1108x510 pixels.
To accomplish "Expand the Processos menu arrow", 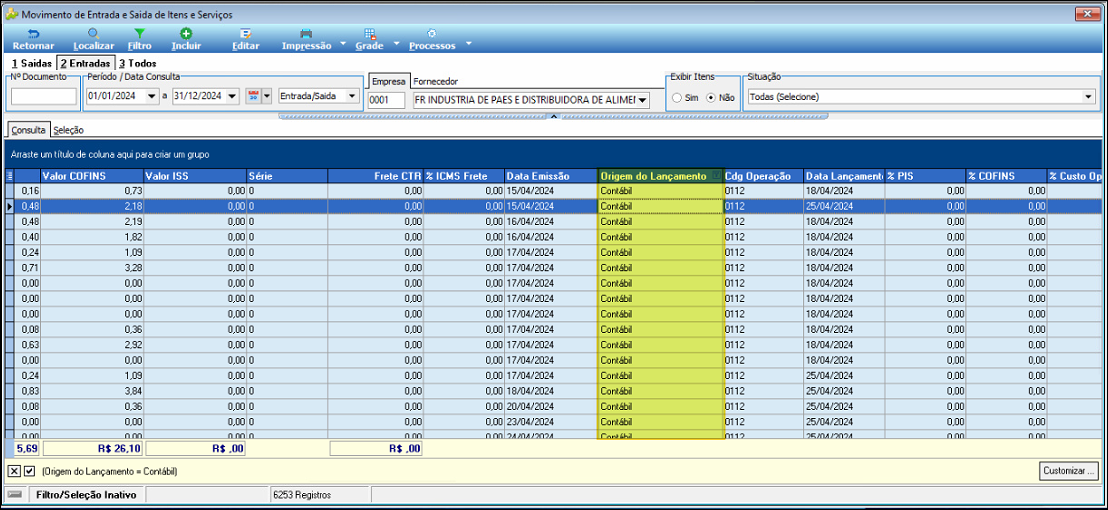I will pos(468,44).
